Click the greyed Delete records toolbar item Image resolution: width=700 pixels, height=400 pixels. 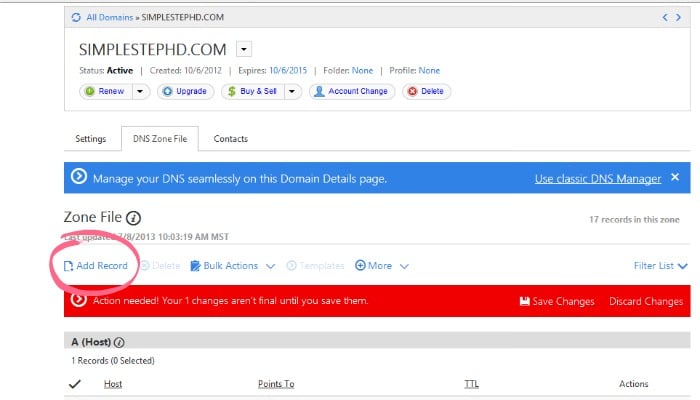tap(160, 266)
